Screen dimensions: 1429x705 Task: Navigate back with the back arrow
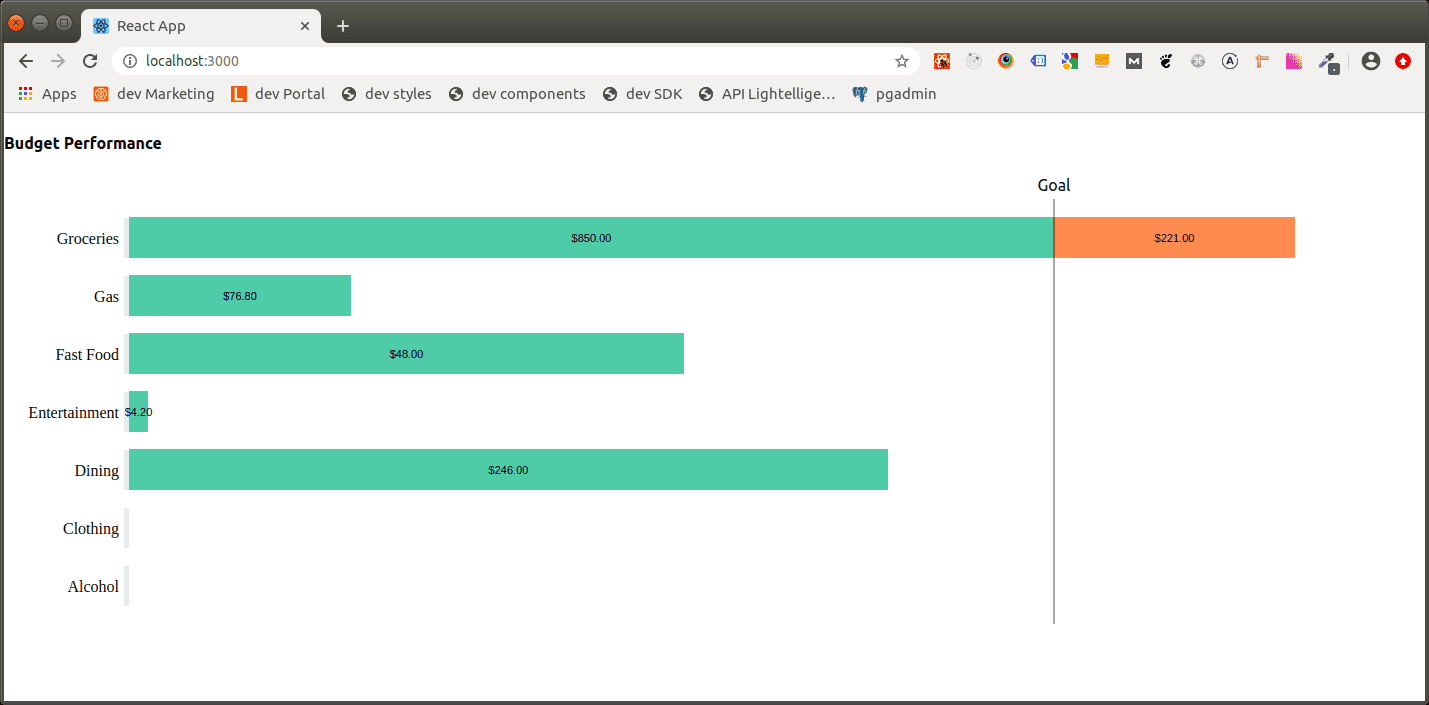click(26, 61)
